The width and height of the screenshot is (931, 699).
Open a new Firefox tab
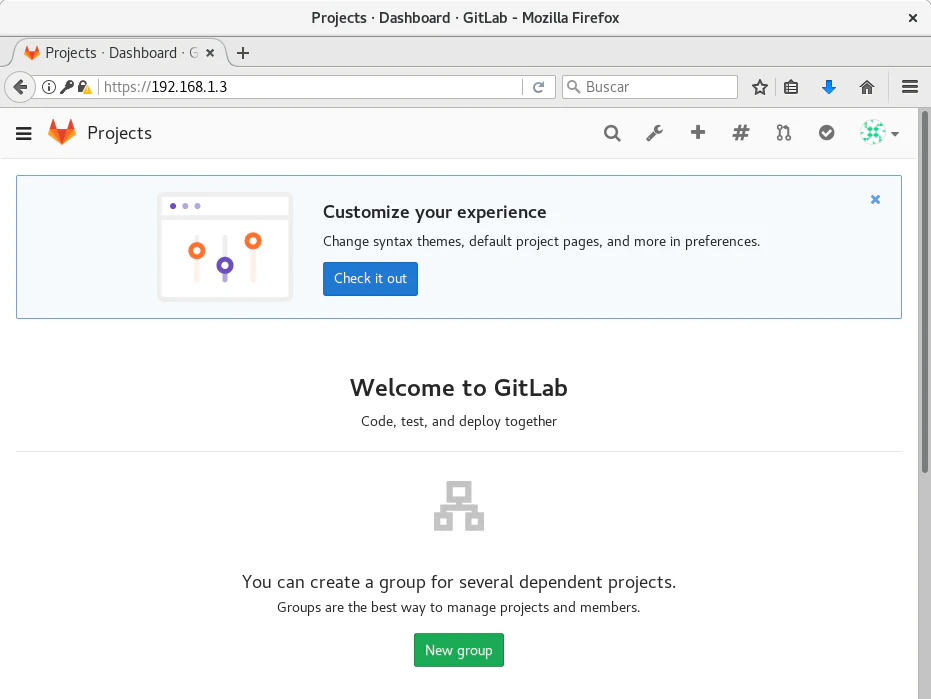tap(243, 53)
